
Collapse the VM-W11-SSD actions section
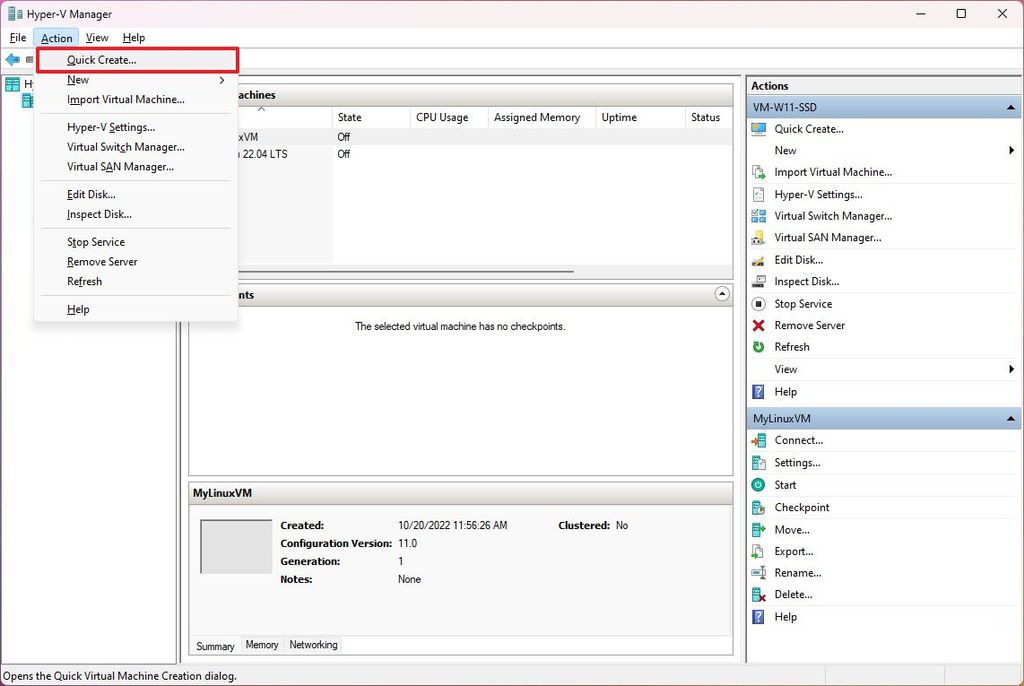(x=1009, y=106)
